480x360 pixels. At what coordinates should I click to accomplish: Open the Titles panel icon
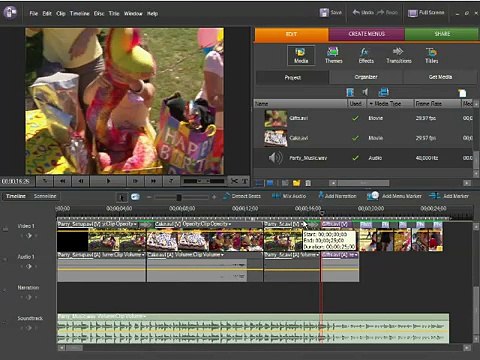coord(431,55)
